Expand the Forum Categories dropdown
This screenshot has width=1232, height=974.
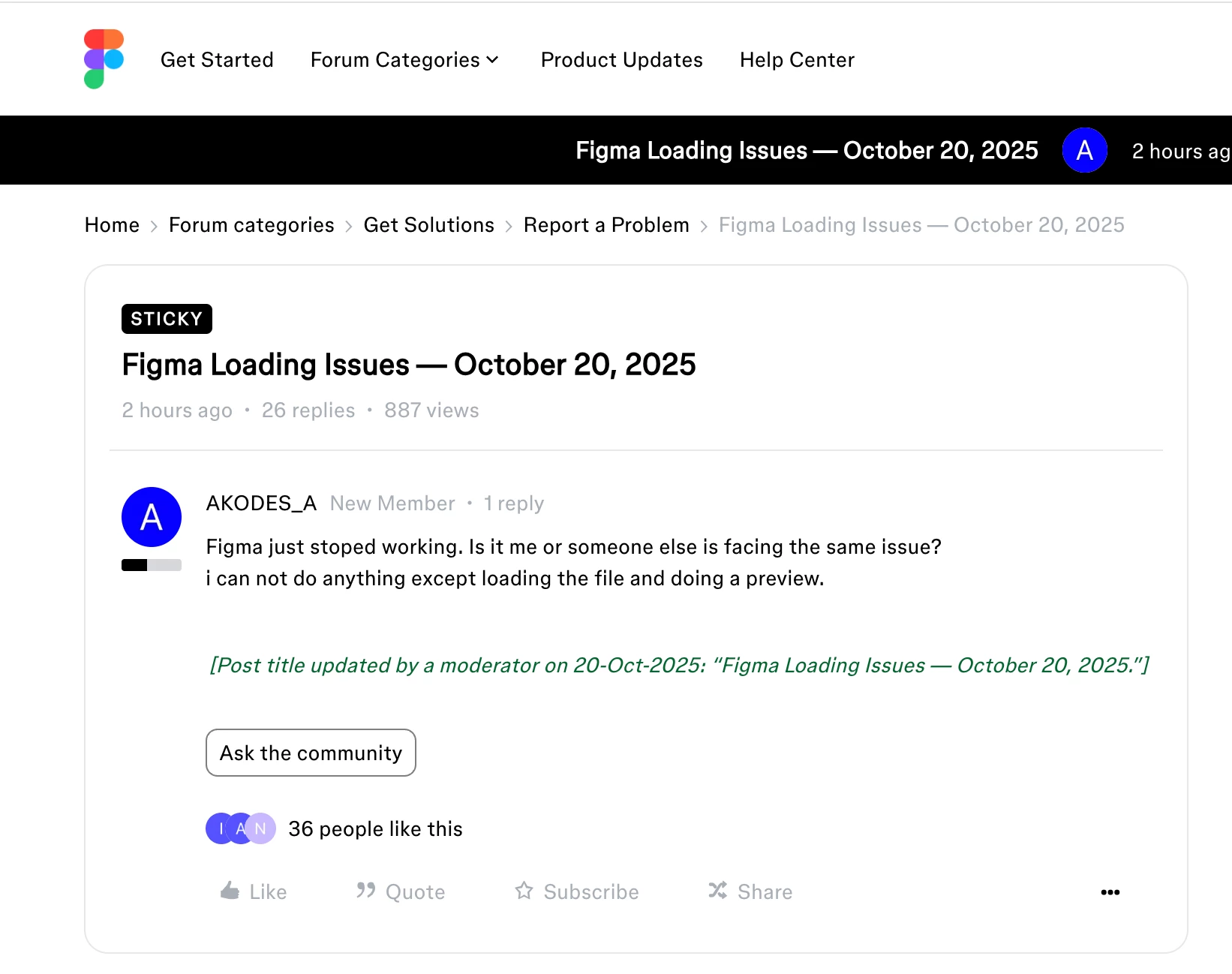(404, 60)
